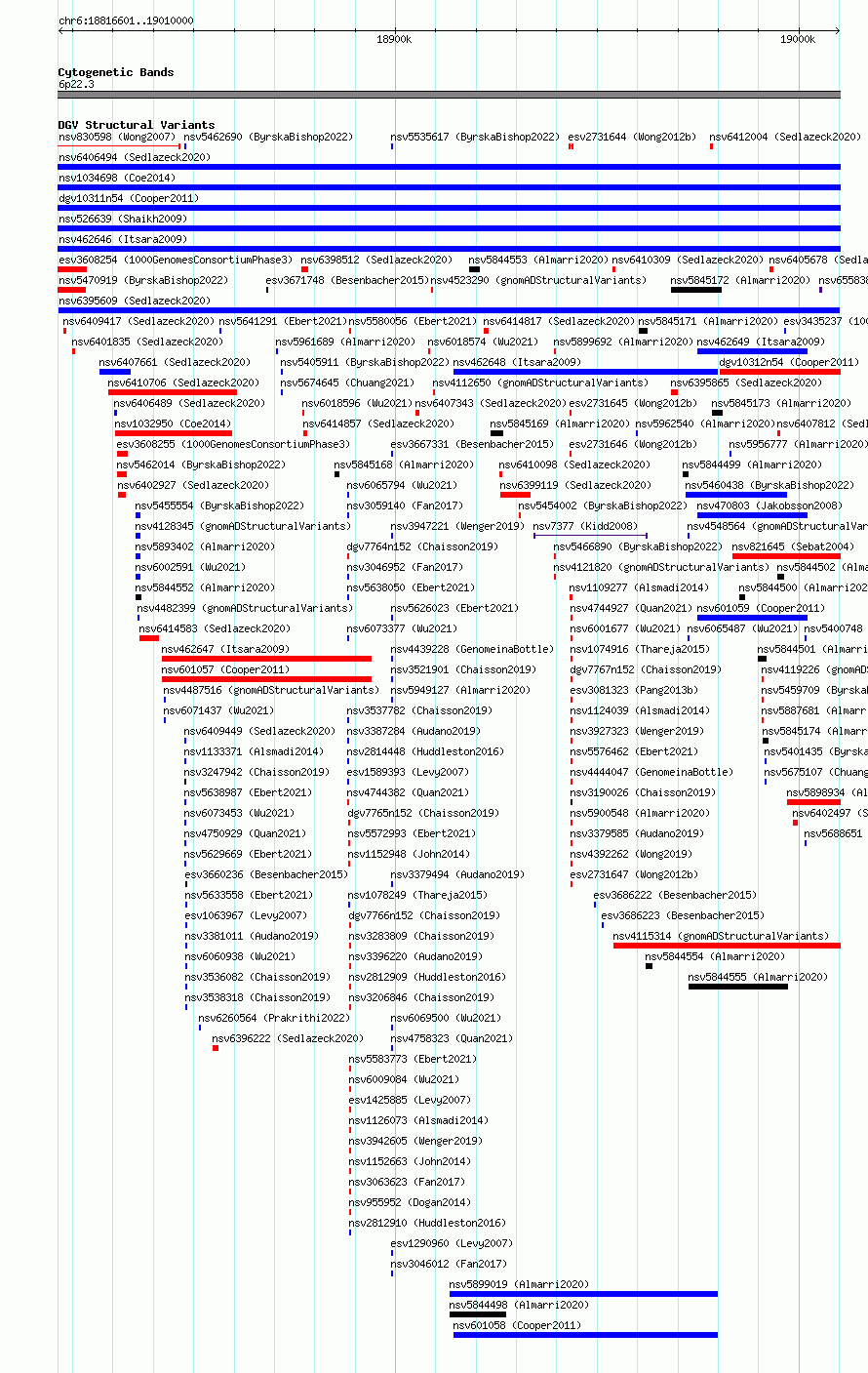Click the nsv6412004 (Sedlazeck2020) label
The image size is (868, 1373).
coord(785,137)
